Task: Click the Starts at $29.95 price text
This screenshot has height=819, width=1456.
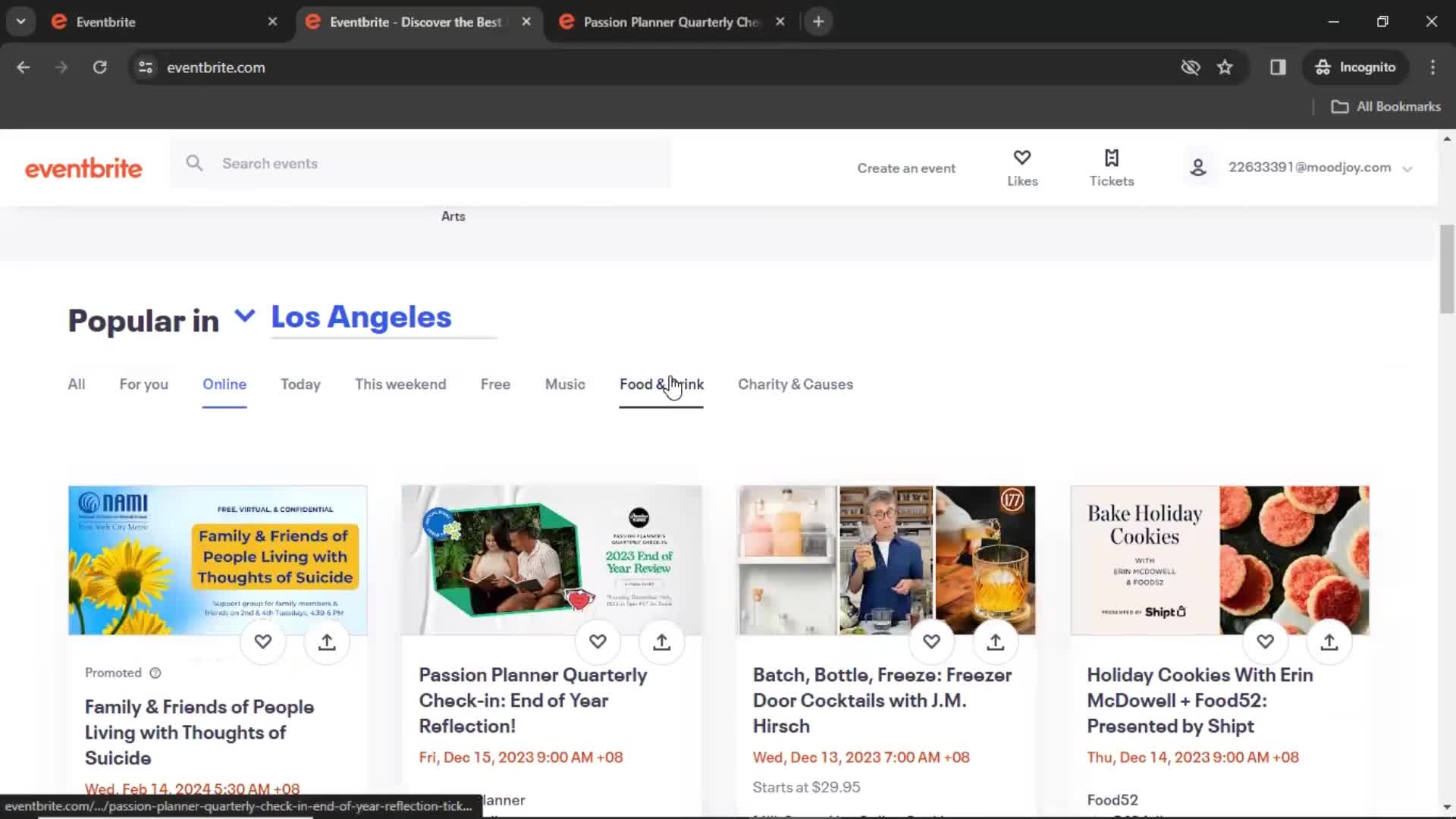Action: (806, 787)
